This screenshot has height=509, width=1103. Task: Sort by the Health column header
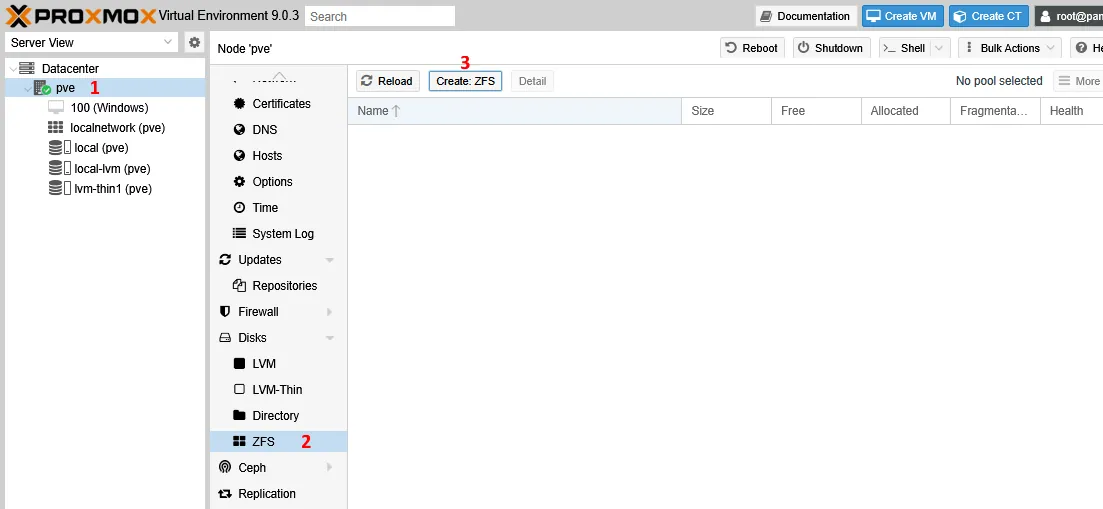click(1071, 110)
